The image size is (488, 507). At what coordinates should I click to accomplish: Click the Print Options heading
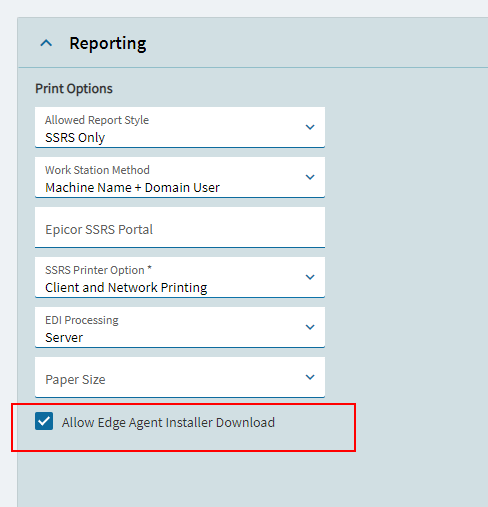(x=74, y=89)
